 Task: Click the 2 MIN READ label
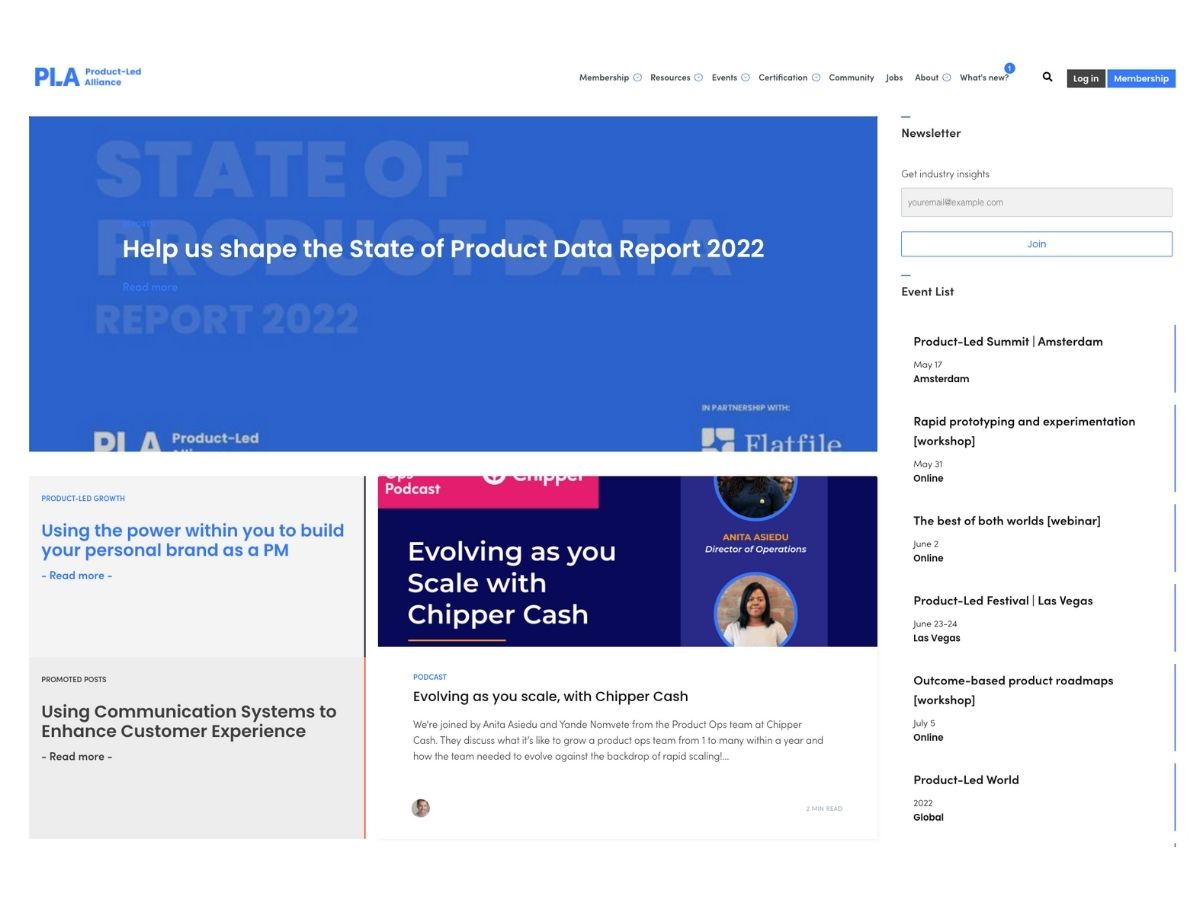click(824, 809)
